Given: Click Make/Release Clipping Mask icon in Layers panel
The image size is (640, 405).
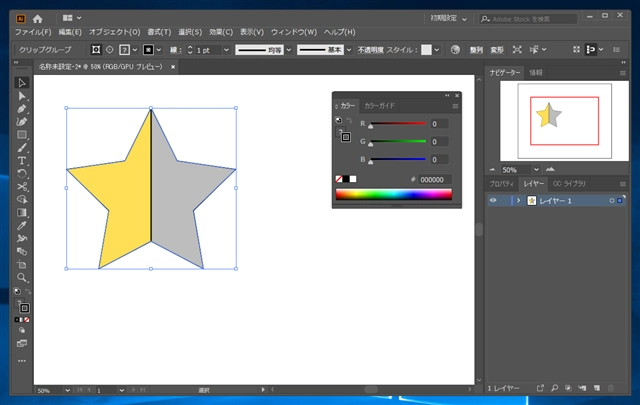Looking at the screenshot, I should (x=568, y=388).
